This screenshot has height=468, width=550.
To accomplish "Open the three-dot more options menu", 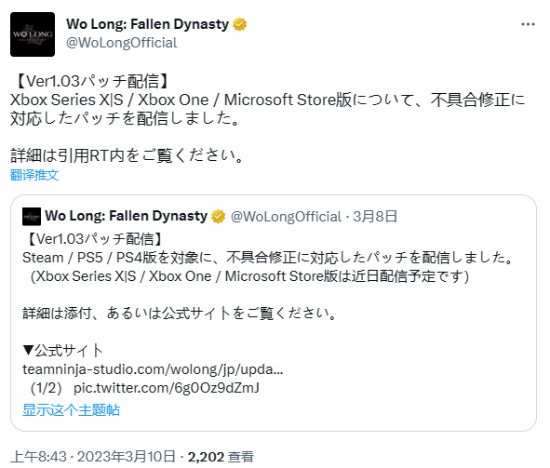I will [x=528, y=24].
